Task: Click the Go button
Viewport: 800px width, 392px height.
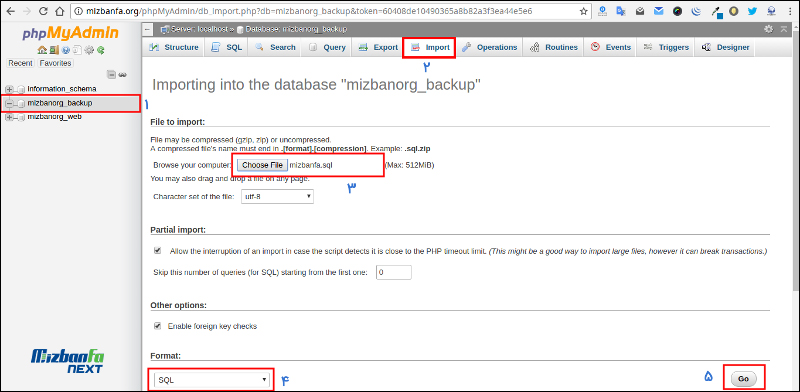Action: tap(743, 379)
